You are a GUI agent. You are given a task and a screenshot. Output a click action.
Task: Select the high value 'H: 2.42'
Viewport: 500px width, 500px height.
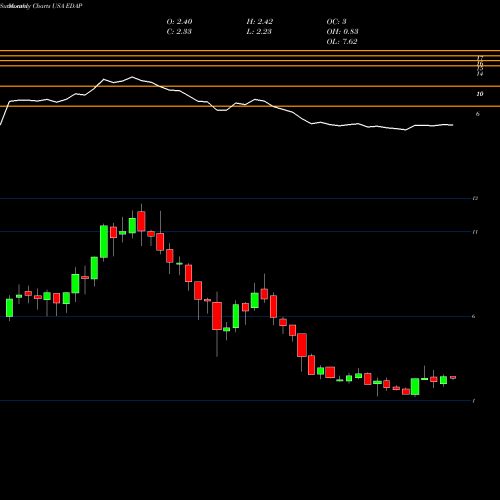(260, 21)
